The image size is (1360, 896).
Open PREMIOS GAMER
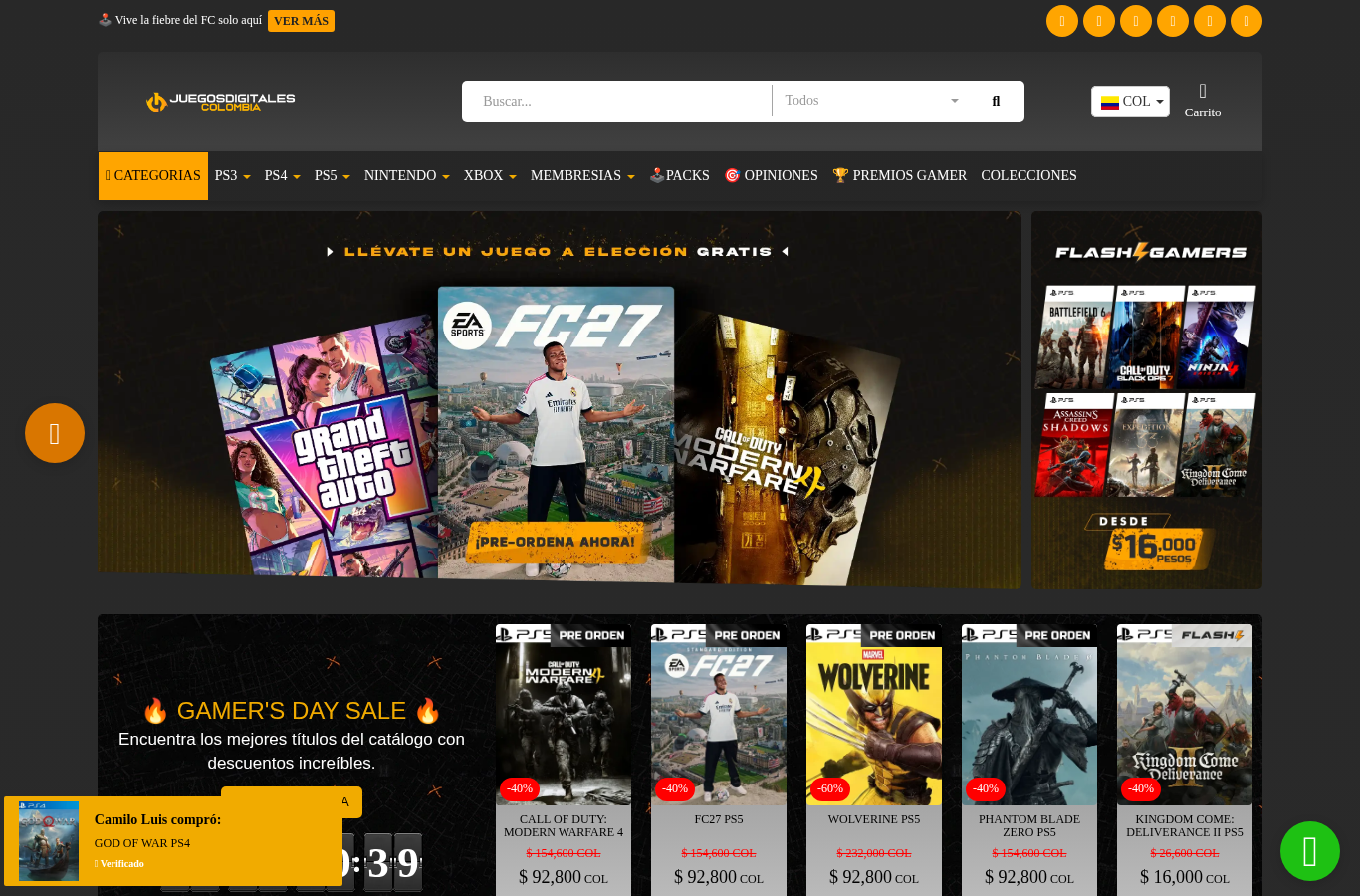[x=900, y=176]
